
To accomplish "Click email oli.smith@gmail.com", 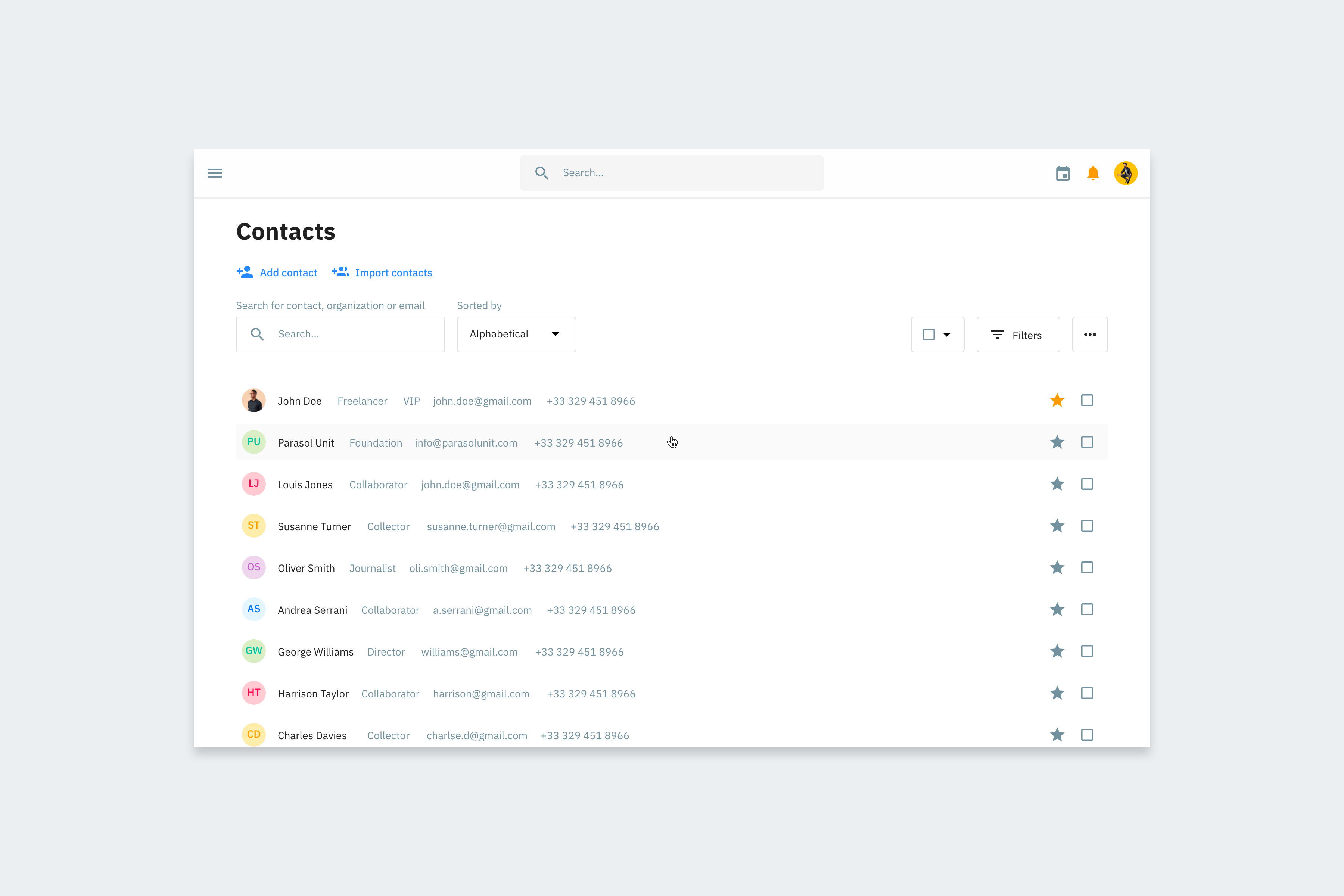I will pos(458,568).
